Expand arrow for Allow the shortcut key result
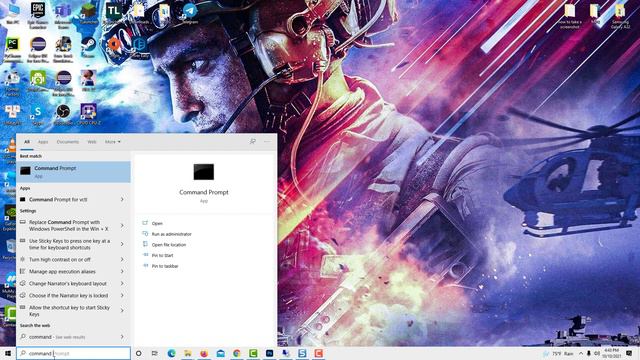 (x=122, y=311)
